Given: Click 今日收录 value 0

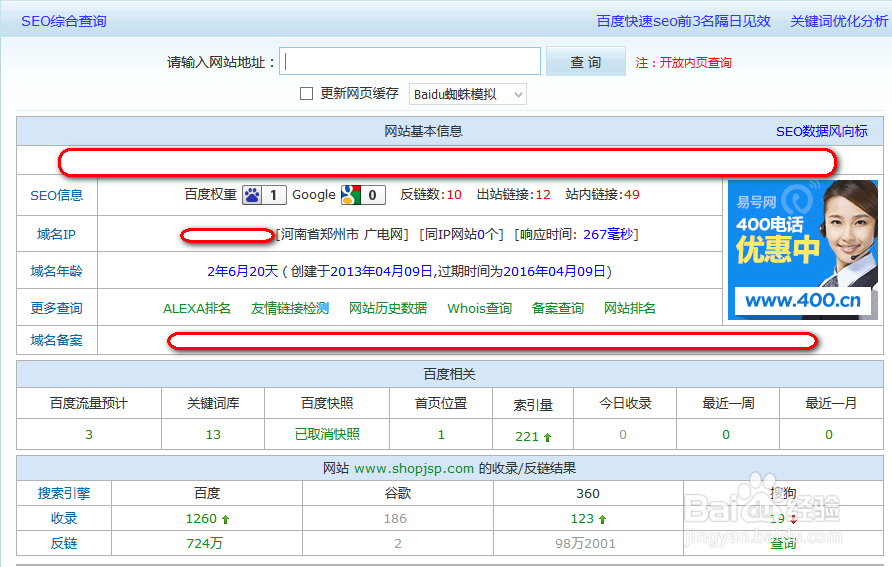Looking at the screenshot, I should pyautogui.click(x=623, y=434).
